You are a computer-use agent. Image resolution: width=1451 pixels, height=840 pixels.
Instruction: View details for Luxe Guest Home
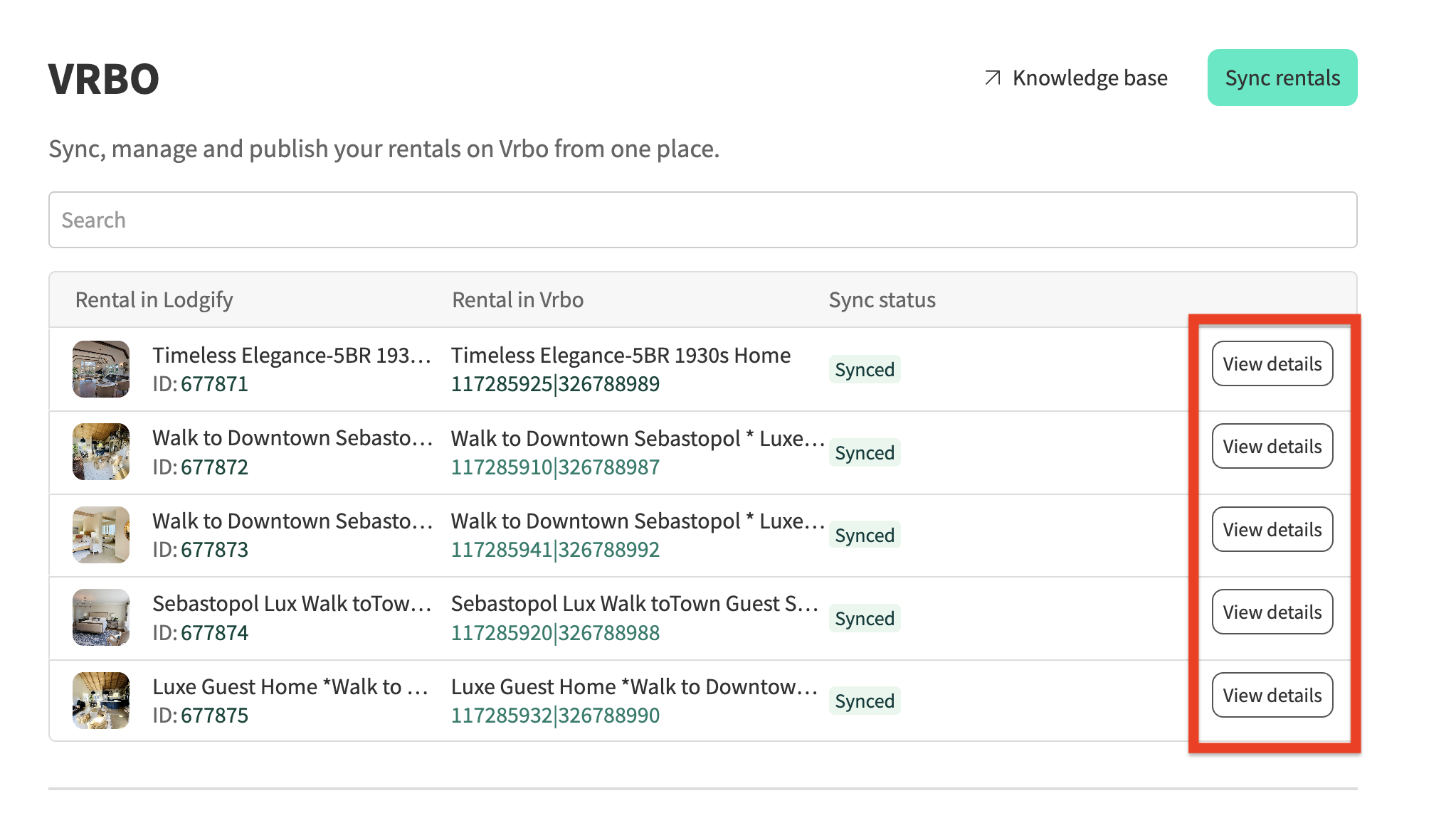pyautogui.click(x=1272, y=695)
